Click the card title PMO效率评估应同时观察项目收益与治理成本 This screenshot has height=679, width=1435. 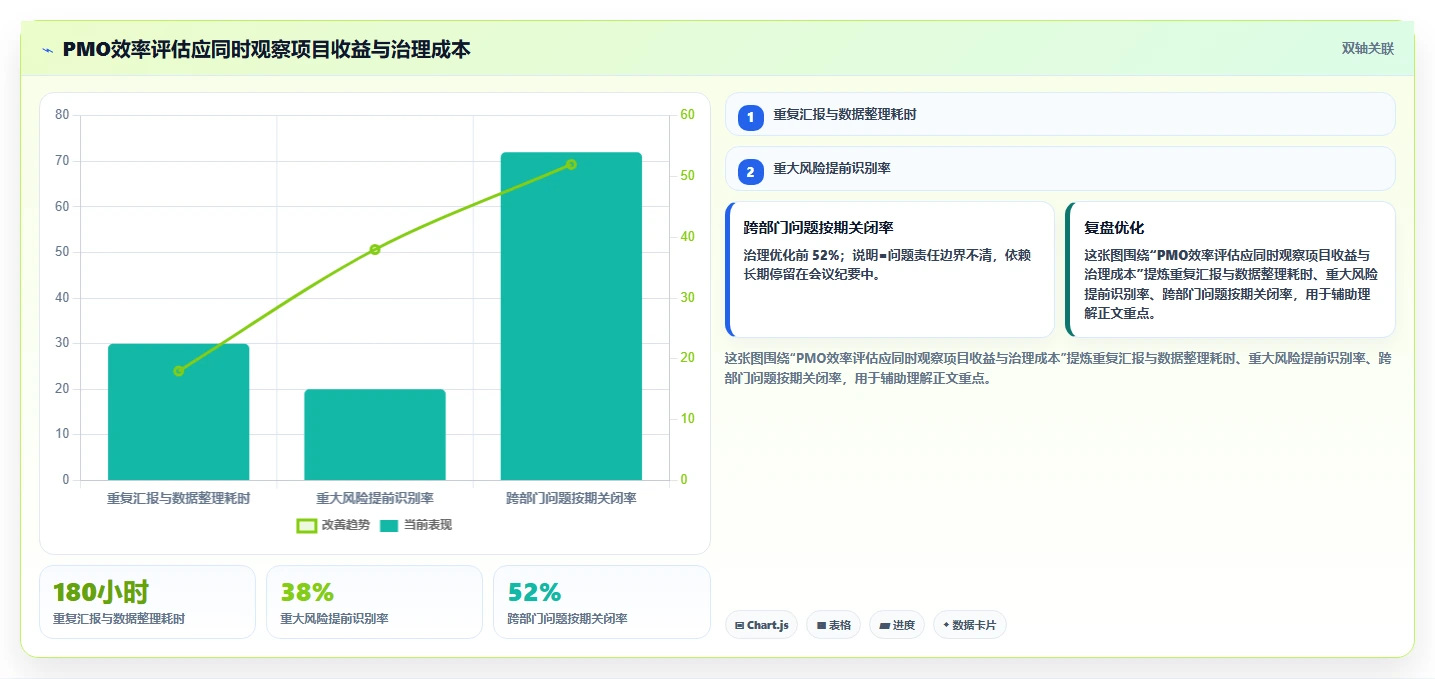266,49
